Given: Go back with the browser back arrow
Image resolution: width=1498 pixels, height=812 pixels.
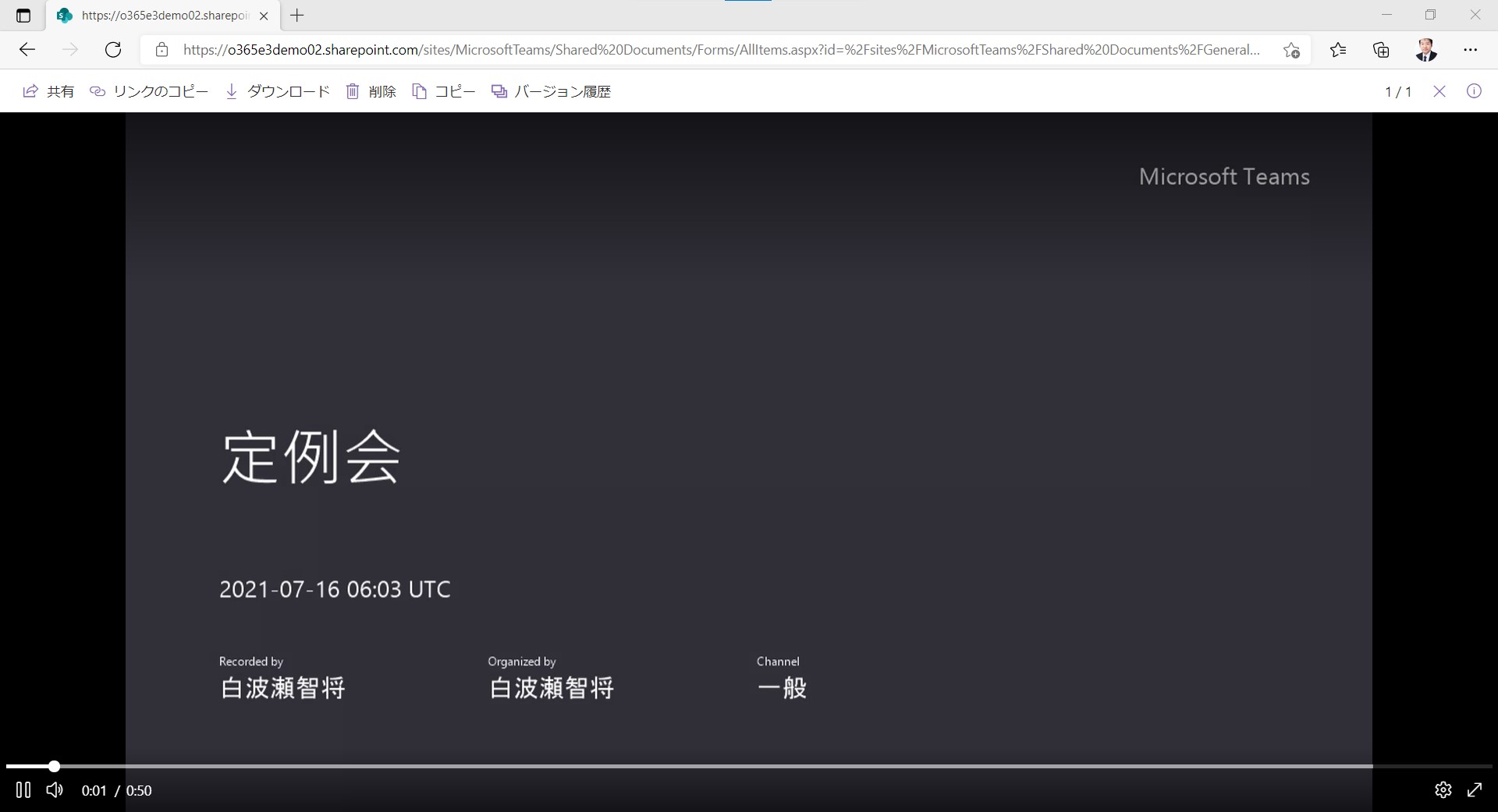Looking at the screenshot, I should 27,50.
